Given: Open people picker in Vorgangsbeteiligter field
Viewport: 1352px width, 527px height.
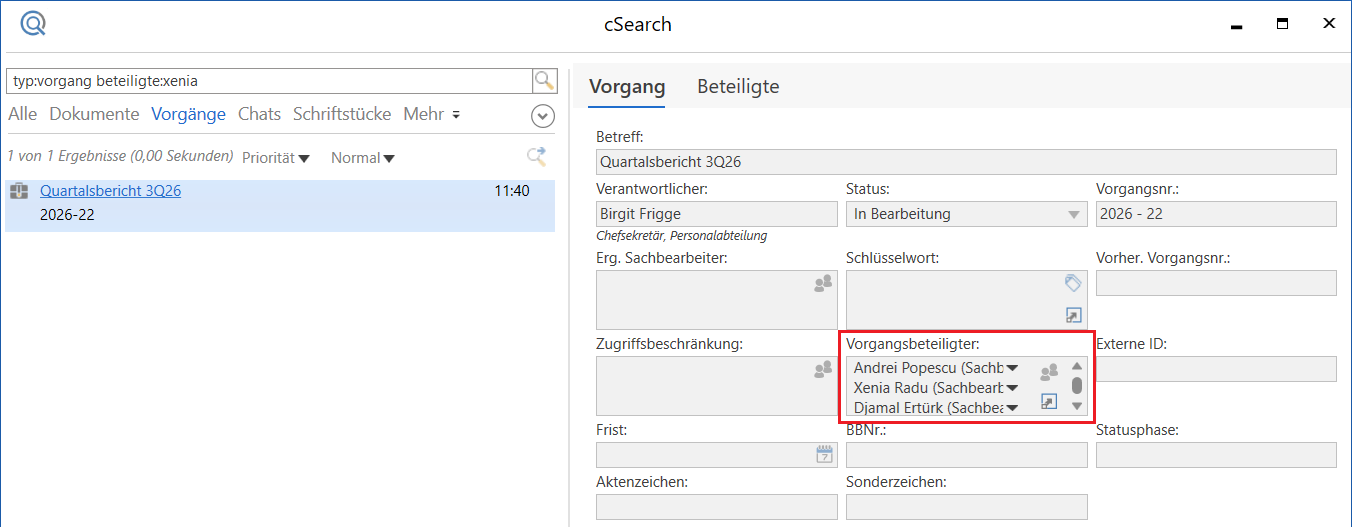Looking at the screenshot, I should click(x=1048, y=372).
